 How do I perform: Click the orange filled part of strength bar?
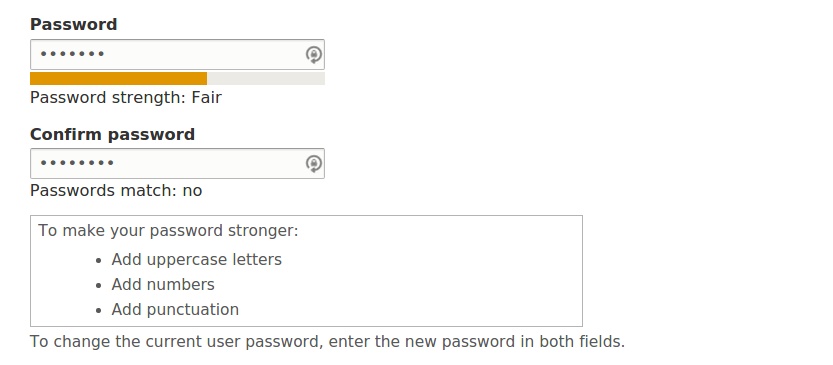(118, 79)
